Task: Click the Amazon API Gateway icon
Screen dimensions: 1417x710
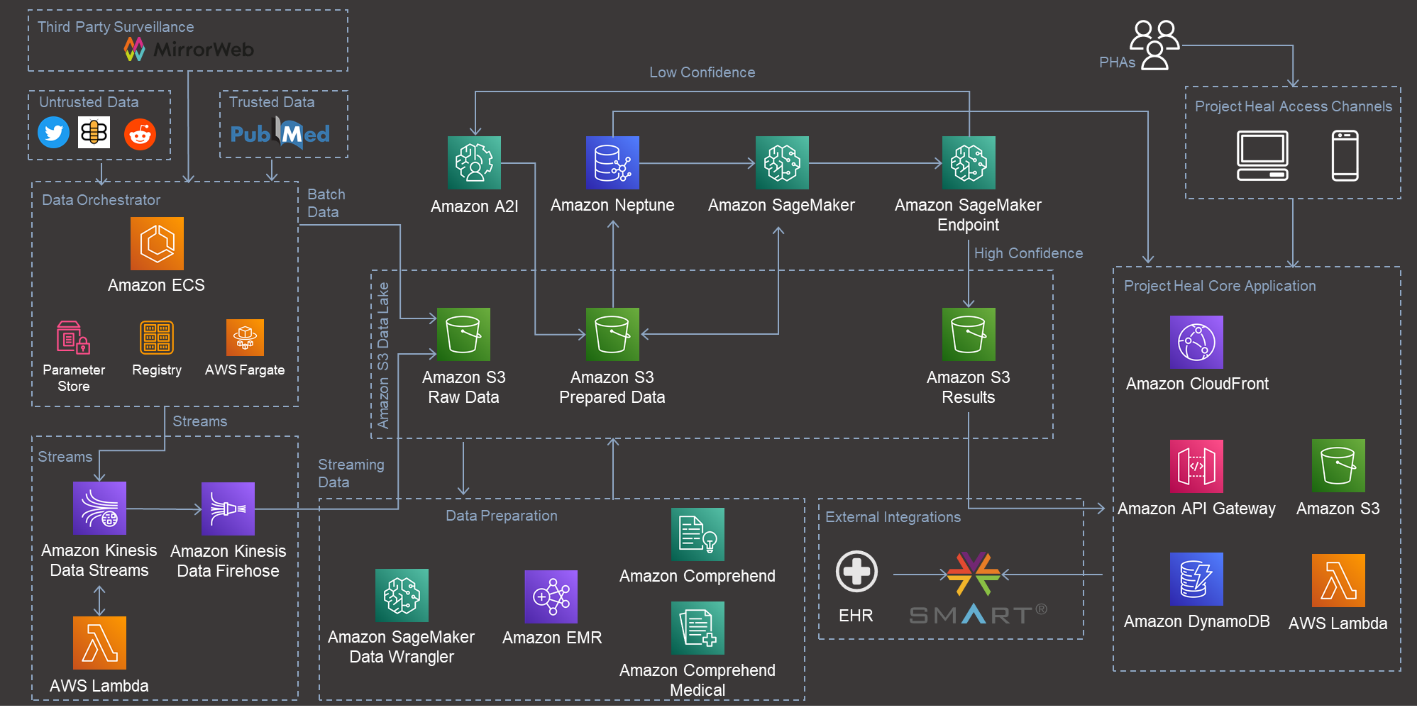Action: click(x=1197, y=467)
